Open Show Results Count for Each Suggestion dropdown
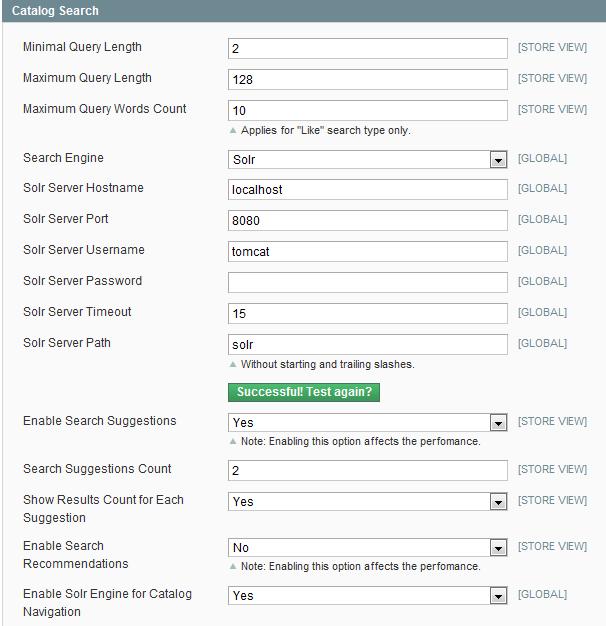The image size is (606, 626). pyautogui.click(x=367, y=502)
